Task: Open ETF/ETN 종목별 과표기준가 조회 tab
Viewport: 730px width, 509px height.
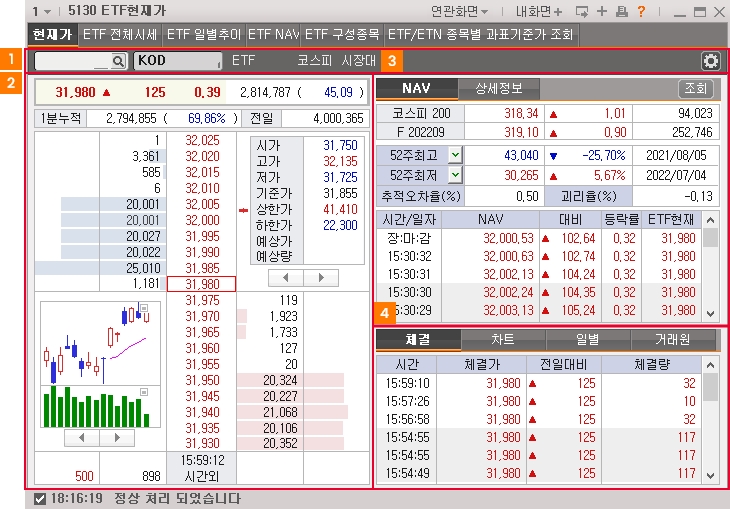Action: tap(480, 34)
